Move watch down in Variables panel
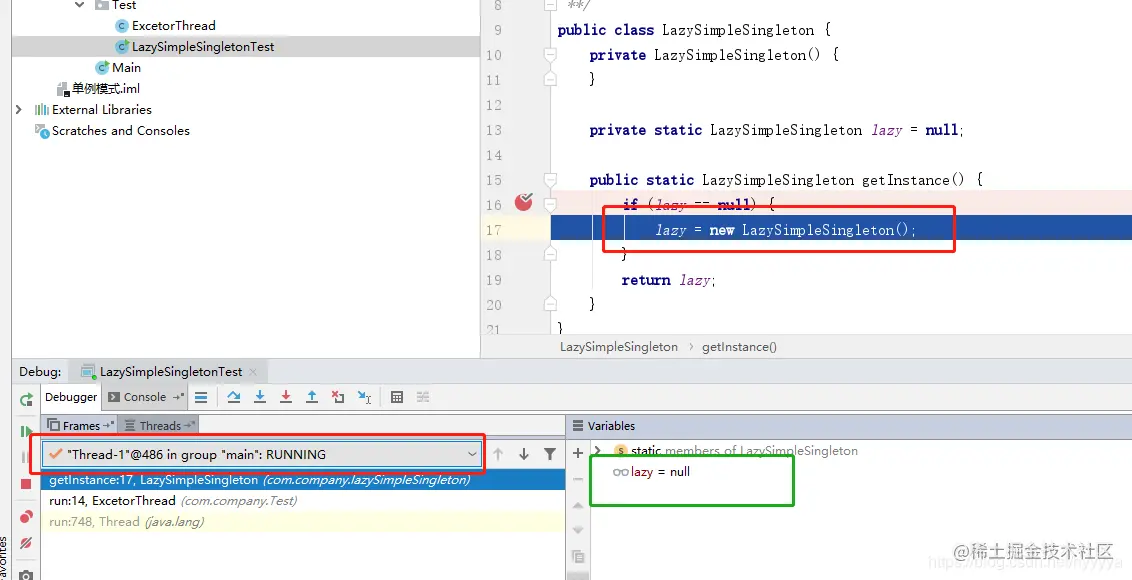1132x580 pixels. pyautogui.click(x=578, y=530)
